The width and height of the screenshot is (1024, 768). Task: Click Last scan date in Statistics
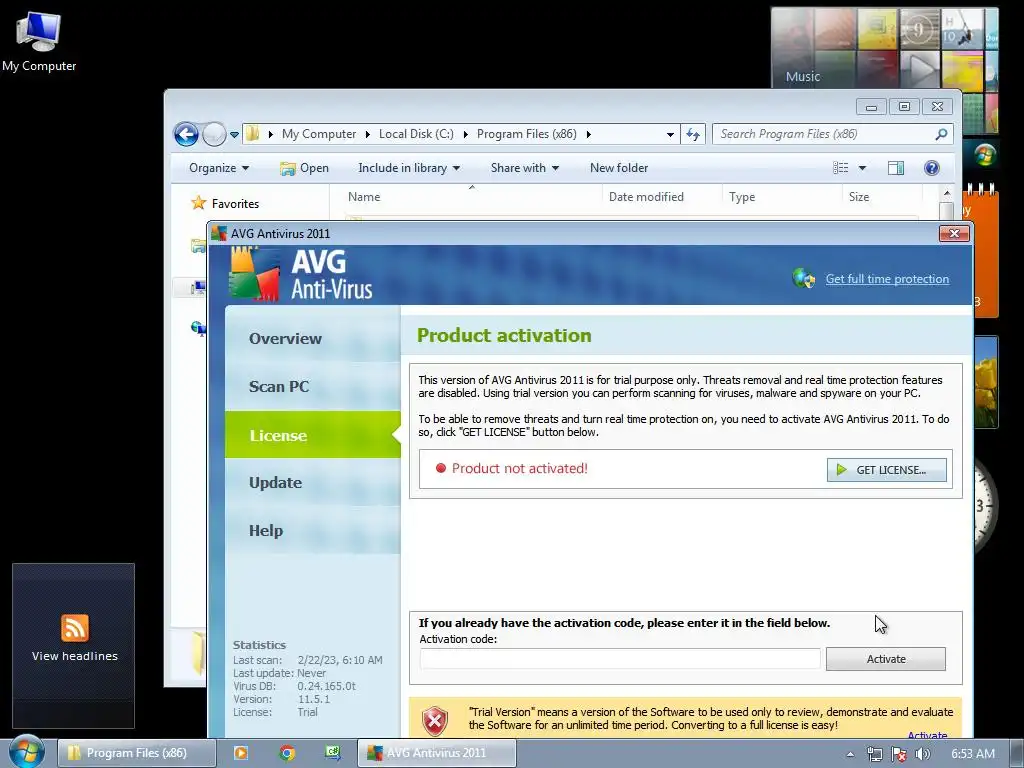pyautogui.click(x=340, y=660)
